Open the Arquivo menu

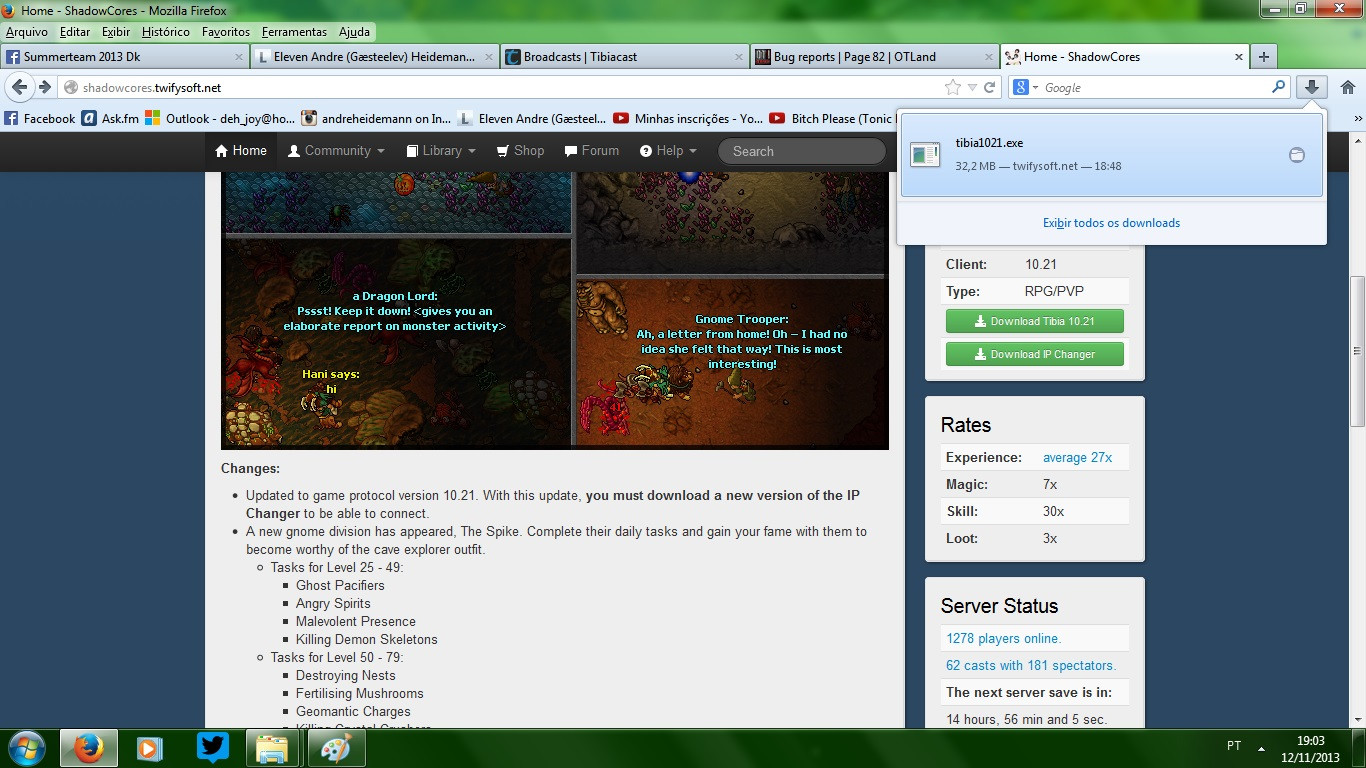click(x=27, y=32)
